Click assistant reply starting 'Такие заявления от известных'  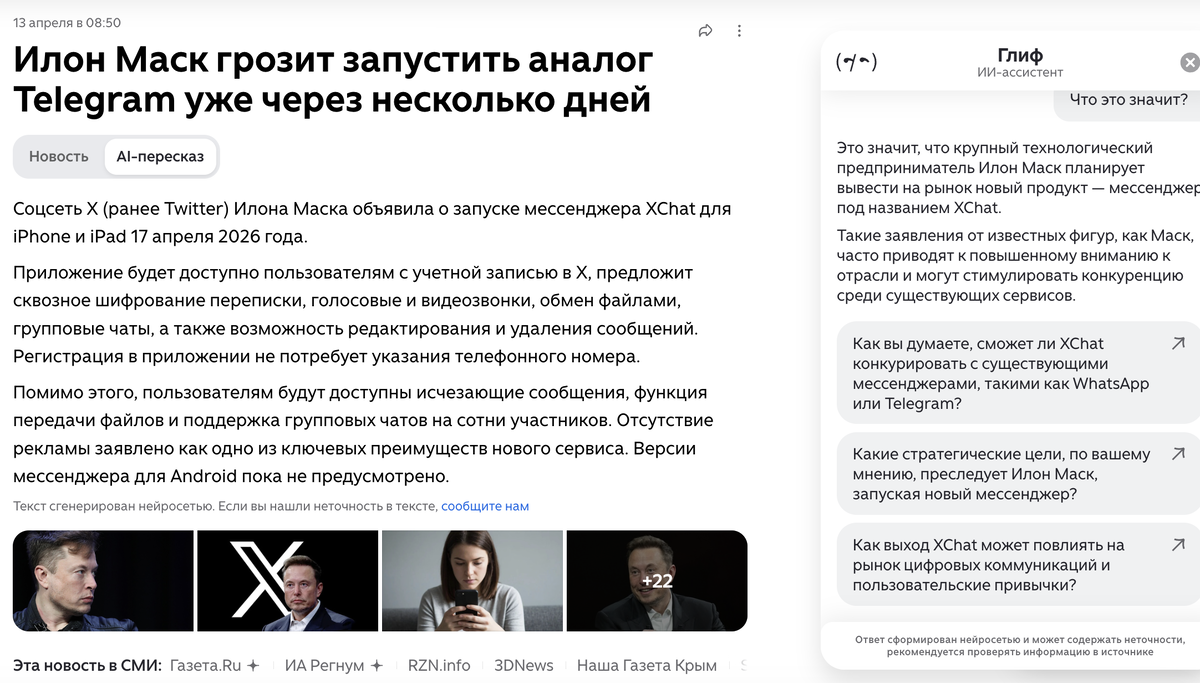(x=1018, y=266)
